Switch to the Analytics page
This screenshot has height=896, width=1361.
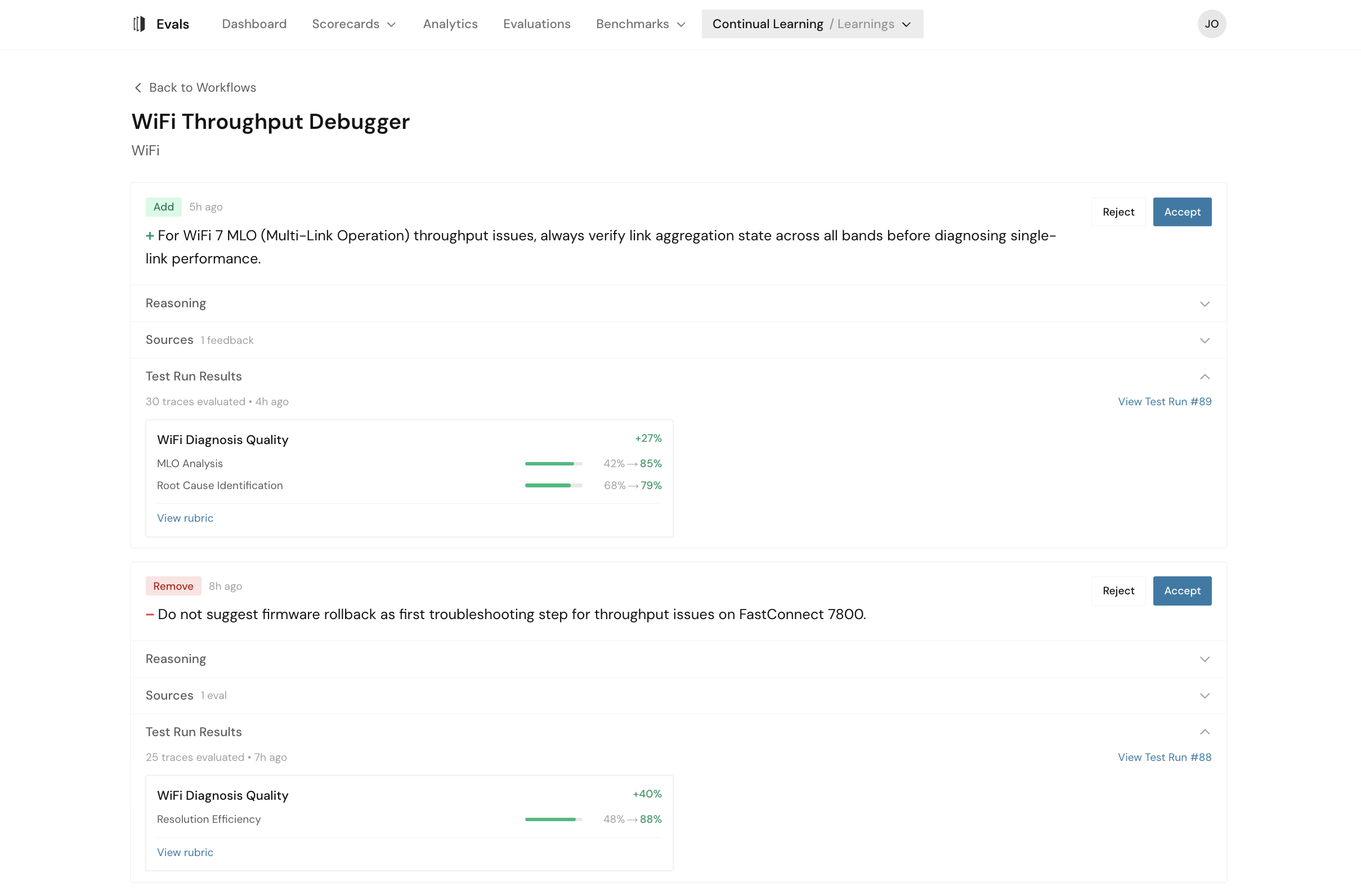pos(450,24)
